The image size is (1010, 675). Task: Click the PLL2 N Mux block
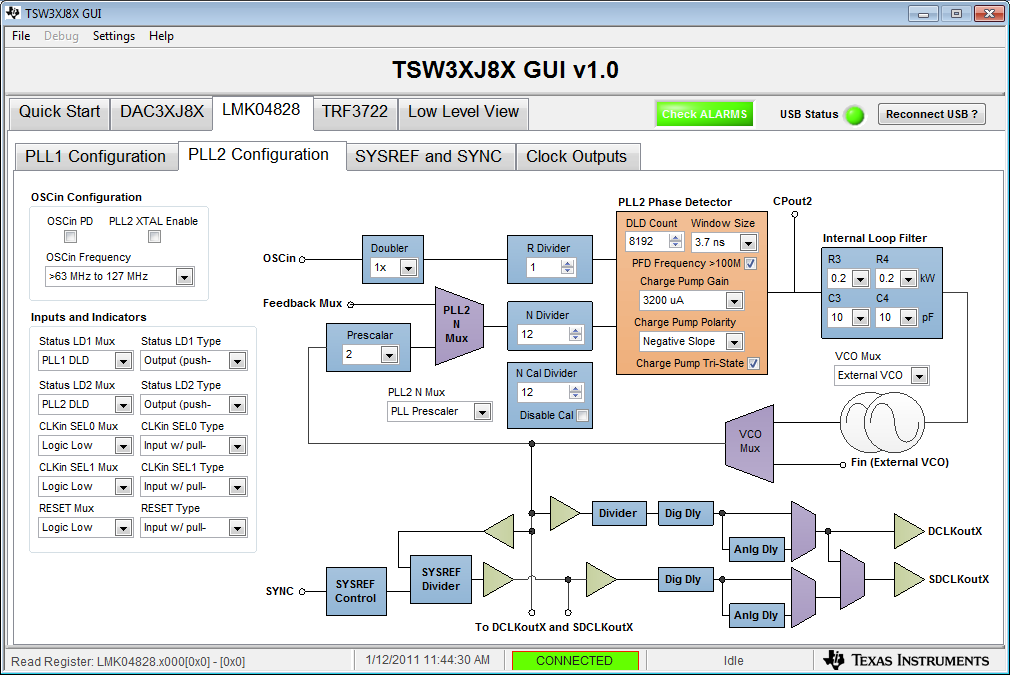(x=459, y=326)
